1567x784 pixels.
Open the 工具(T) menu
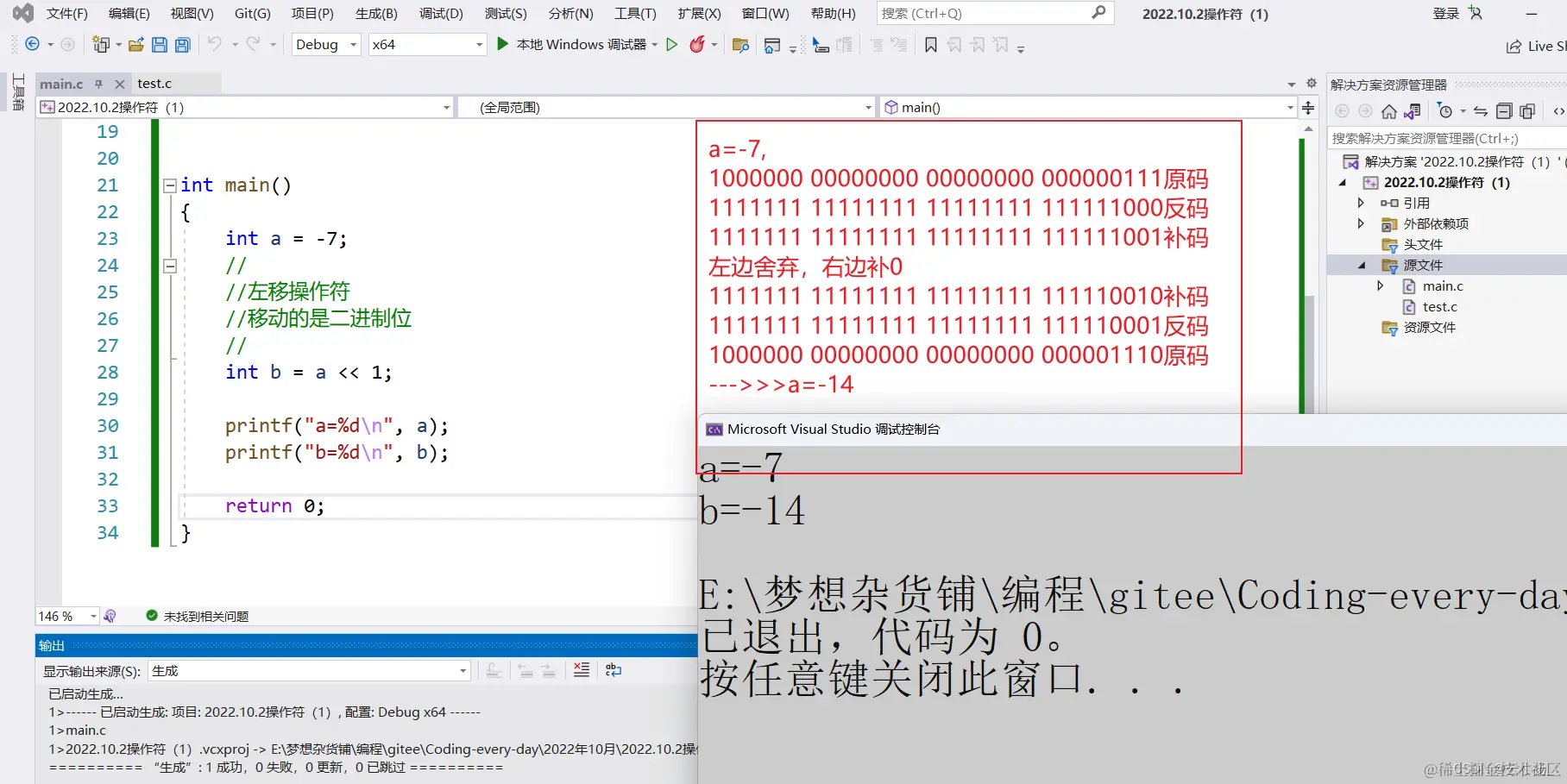(x=635, y=14)
